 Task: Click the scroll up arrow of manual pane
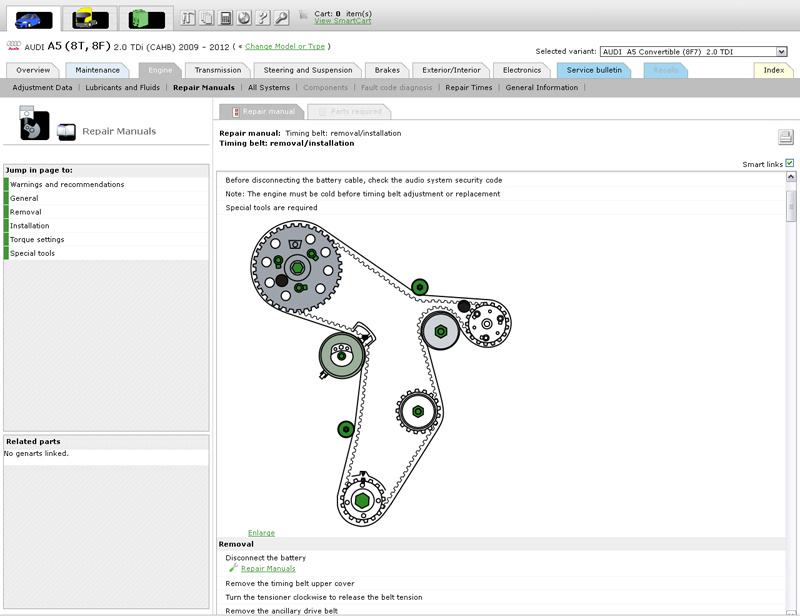791,177
